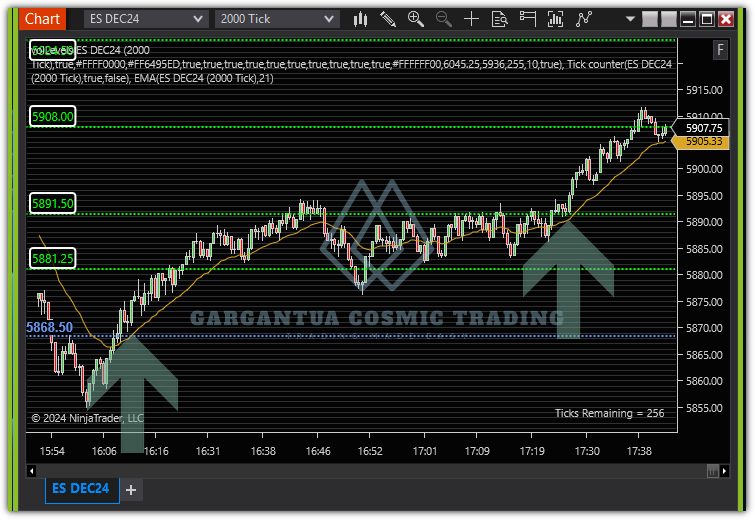The width and height of the screenshot is (755, 520).
Task: Click the 15:54 time axis label
Action: point(52,451)
